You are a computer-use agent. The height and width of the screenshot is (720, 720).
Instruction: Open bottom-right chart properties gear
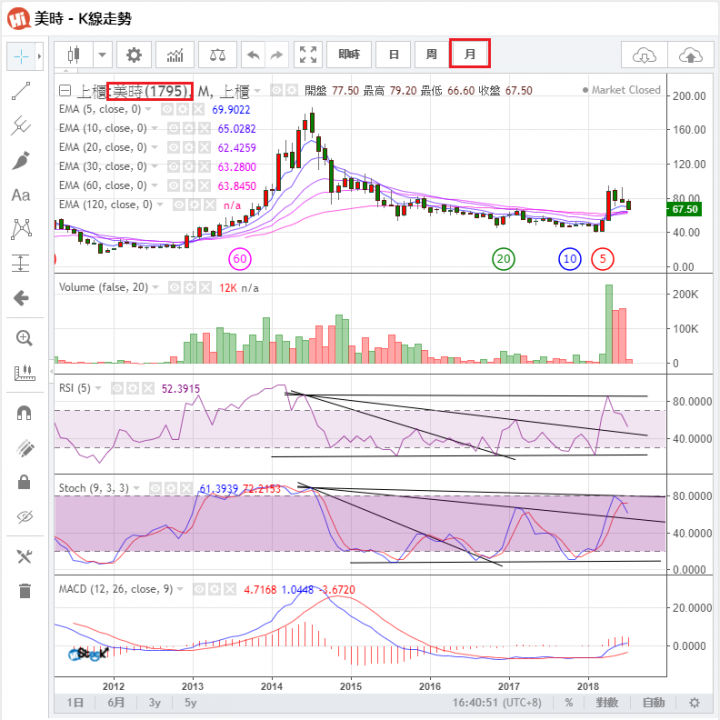[694, 703]
